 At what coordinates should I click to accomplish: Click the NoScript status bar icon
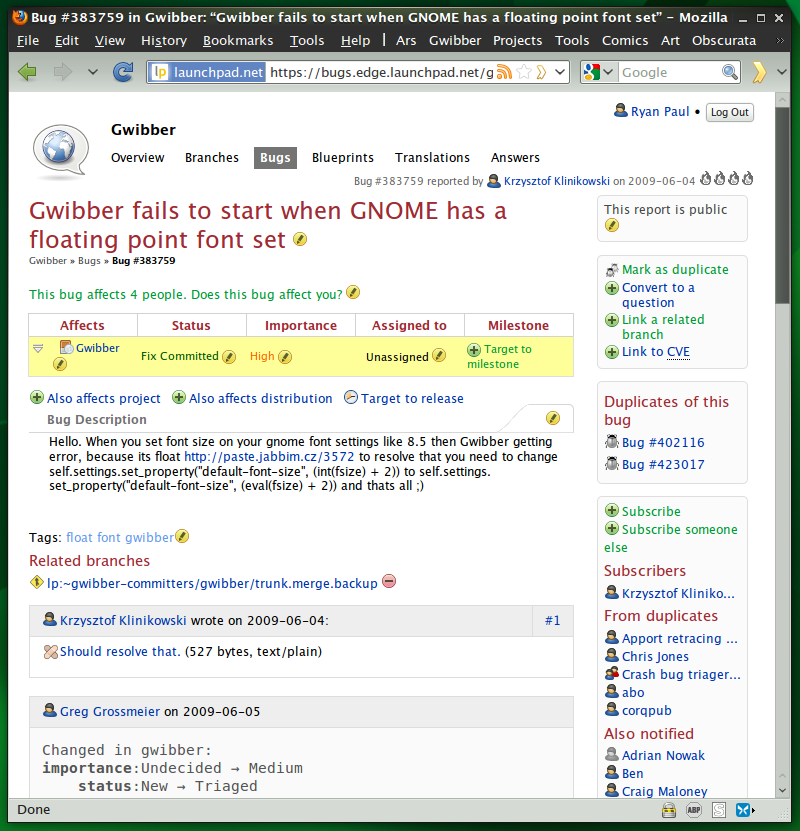click(719, 810)
